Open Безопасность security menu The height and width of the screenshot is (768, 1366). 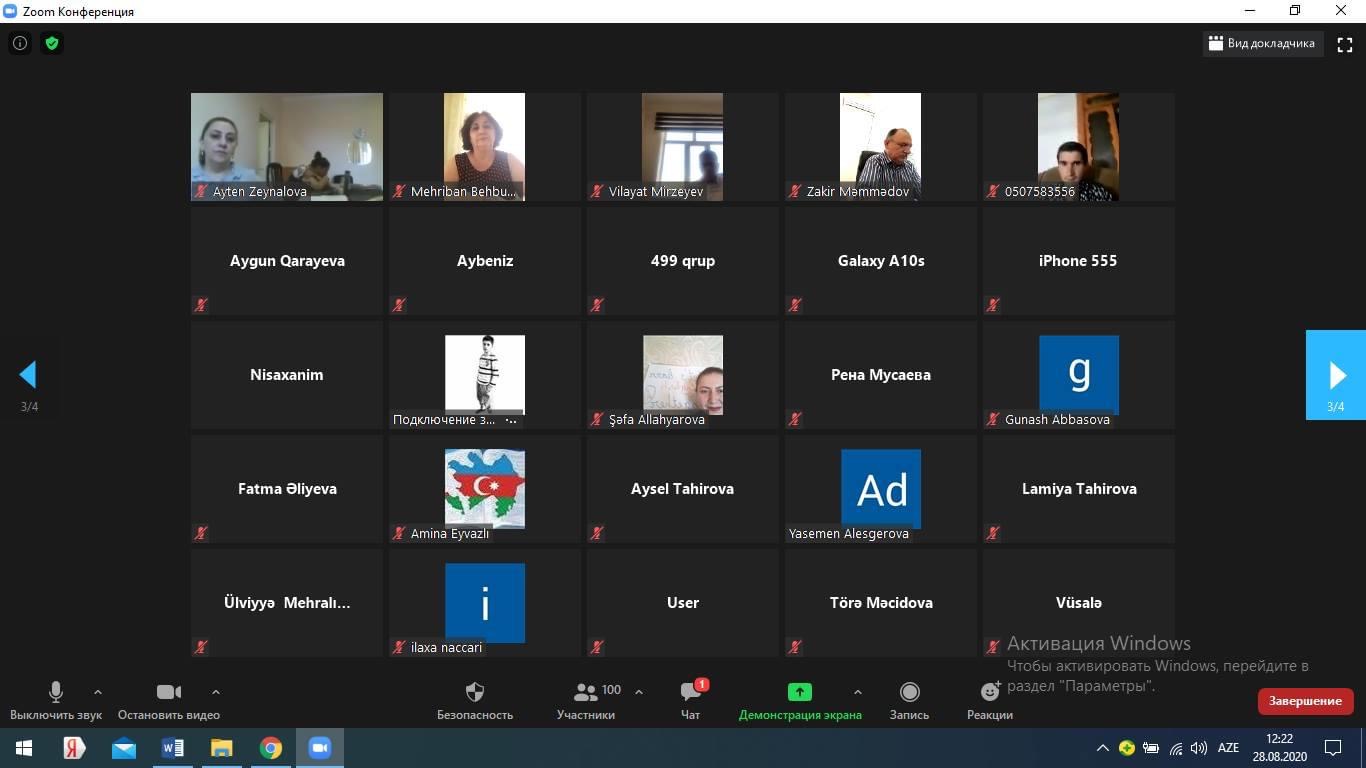coord(475,701)
